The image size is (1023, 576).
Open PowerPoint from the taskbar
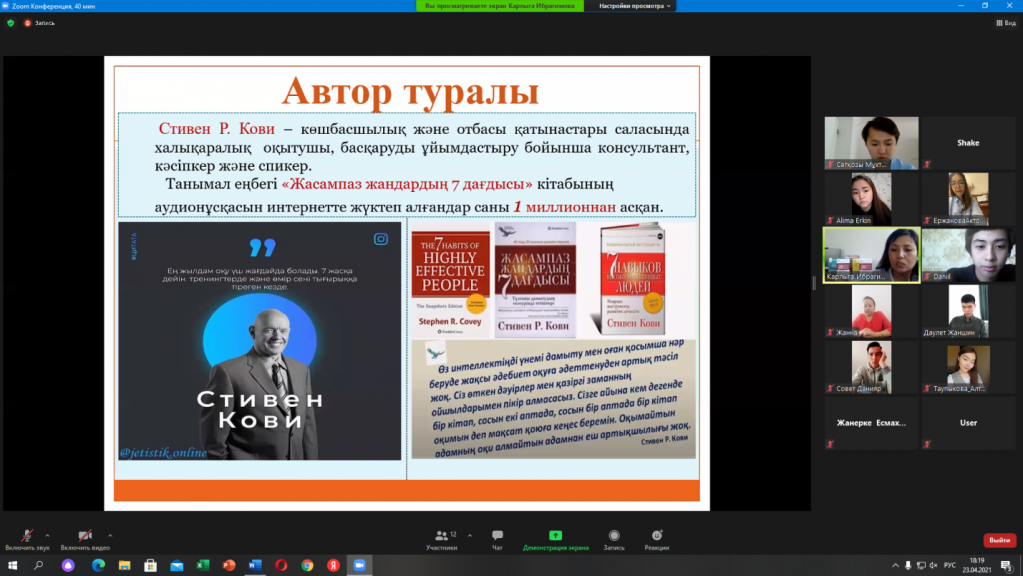(x=229, y=566)
